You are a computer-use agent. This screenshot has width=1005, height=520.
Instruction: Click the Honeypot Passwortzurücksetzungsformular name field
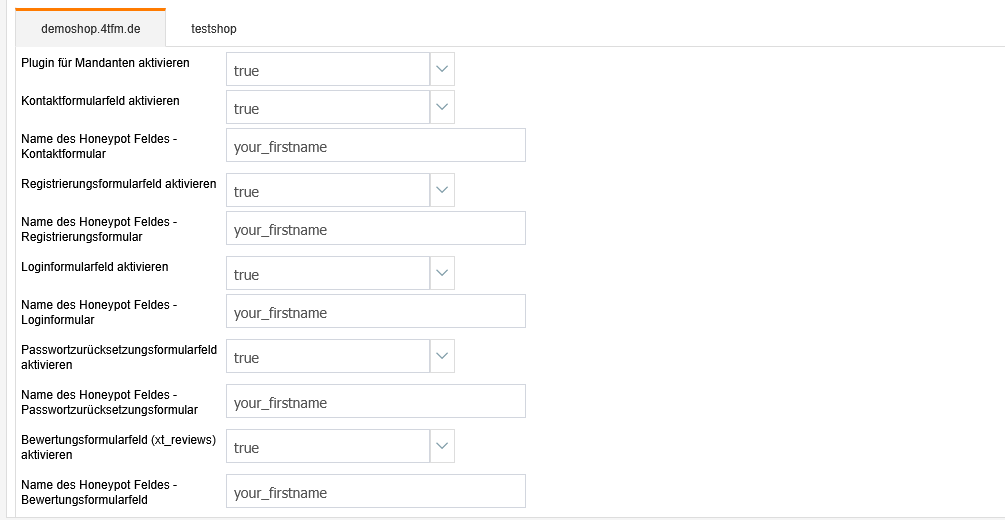tap(375, 402)
